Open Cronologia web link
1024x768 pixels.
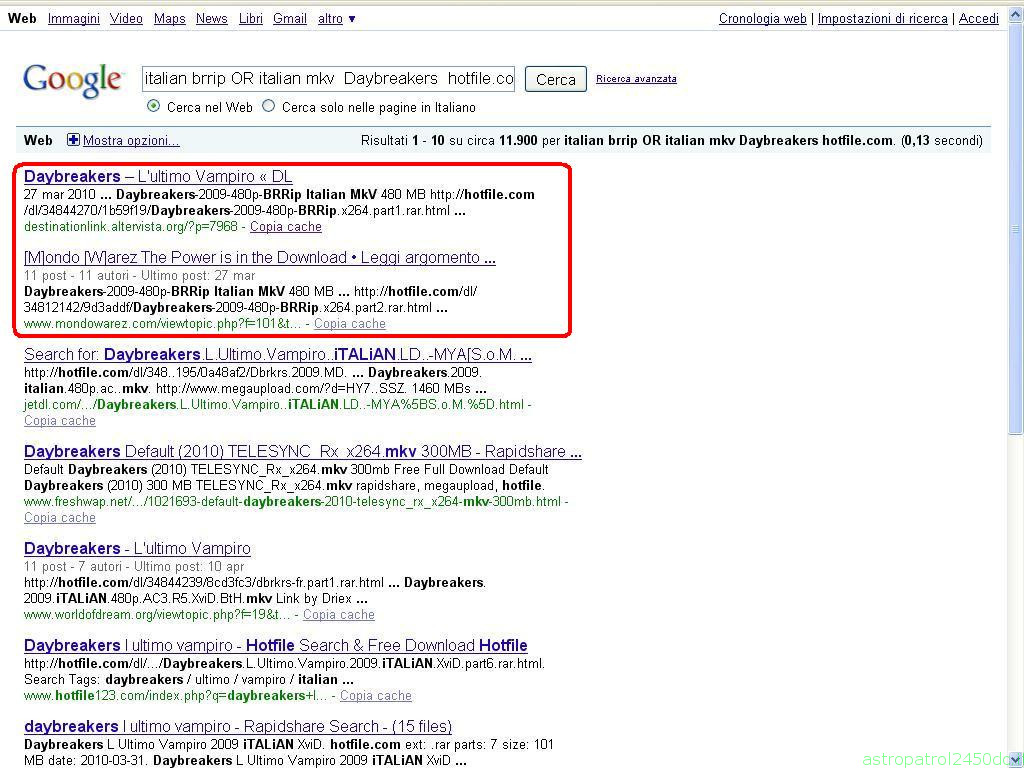(x=763, y=19)
